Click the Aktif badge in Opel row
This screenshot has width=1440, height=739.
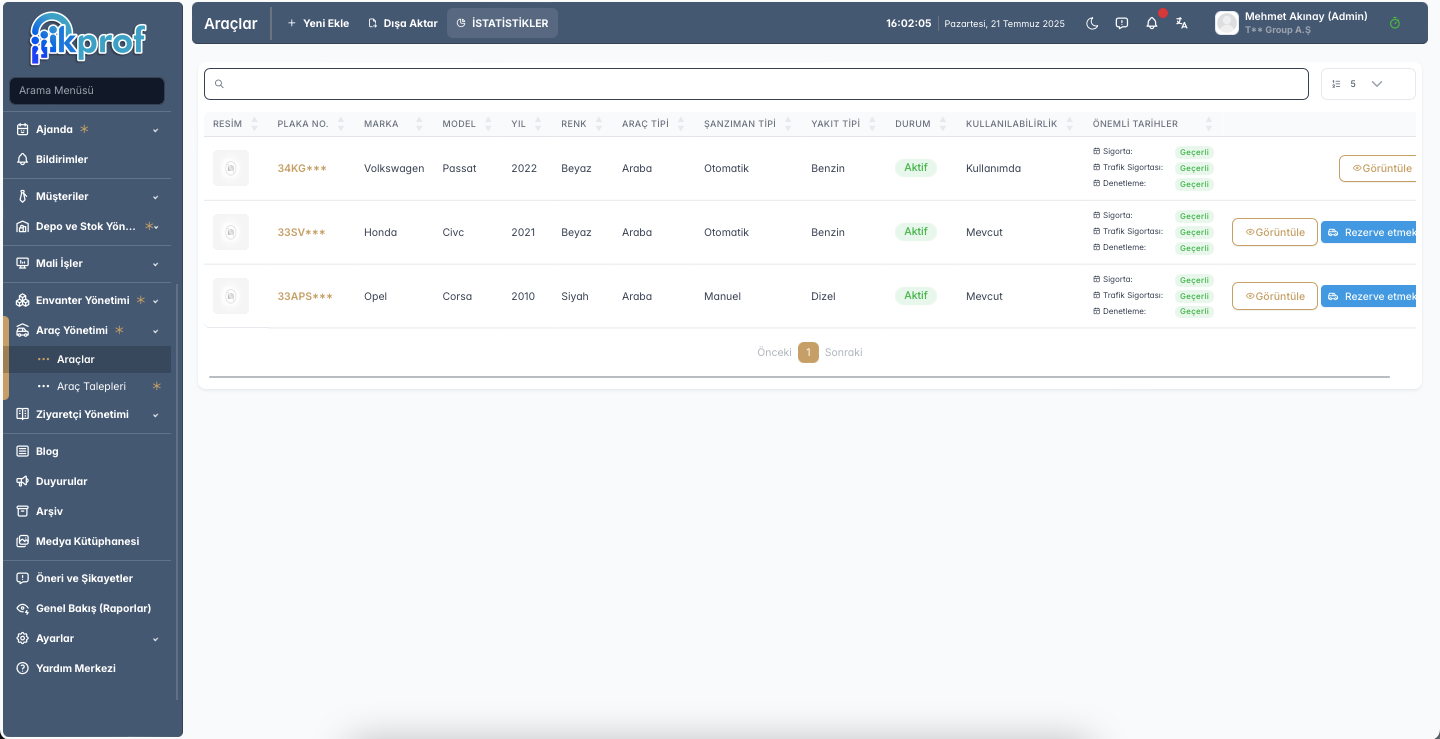pos(916,296)
